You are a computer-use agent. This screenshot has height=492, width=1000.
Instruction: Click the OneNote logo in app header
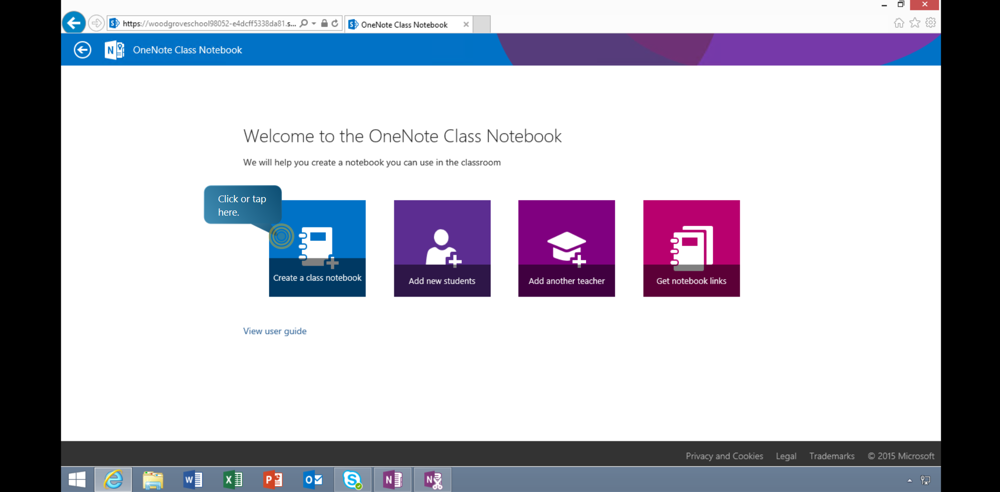tap(114, 50)
